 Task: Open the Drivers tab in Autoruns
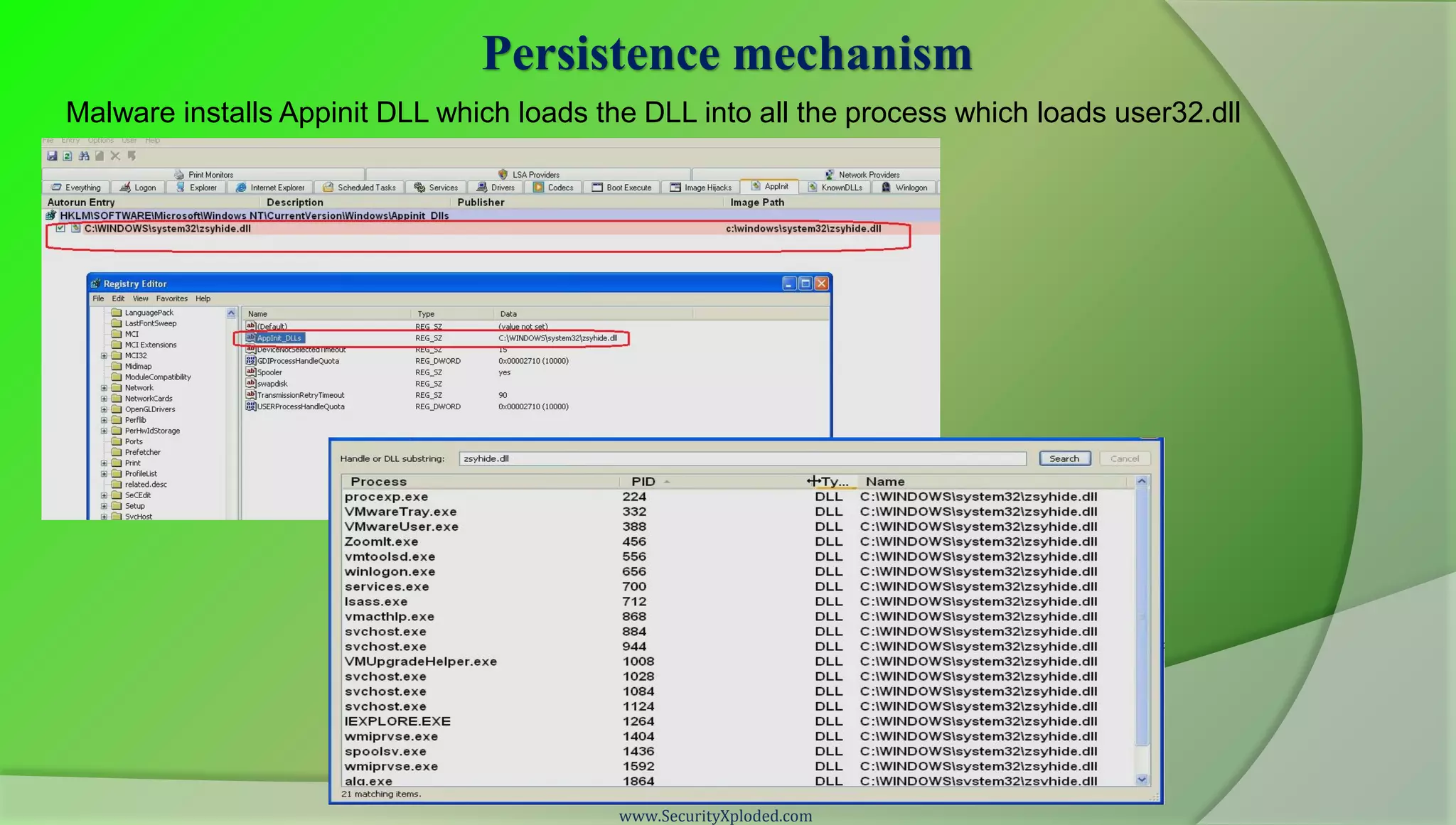496,188
